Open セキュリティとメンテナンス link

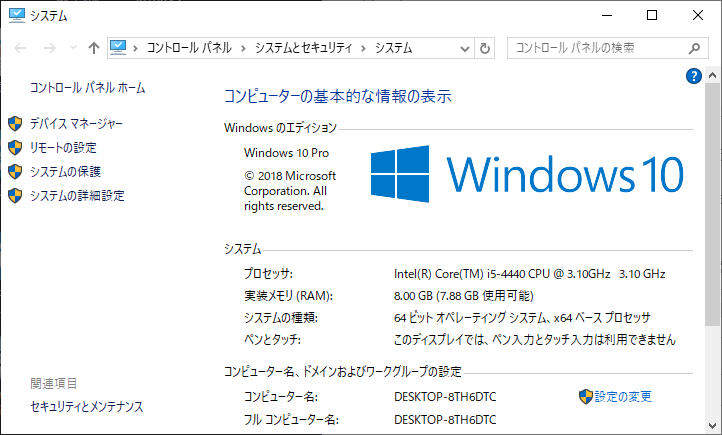[x=87, y=406]
